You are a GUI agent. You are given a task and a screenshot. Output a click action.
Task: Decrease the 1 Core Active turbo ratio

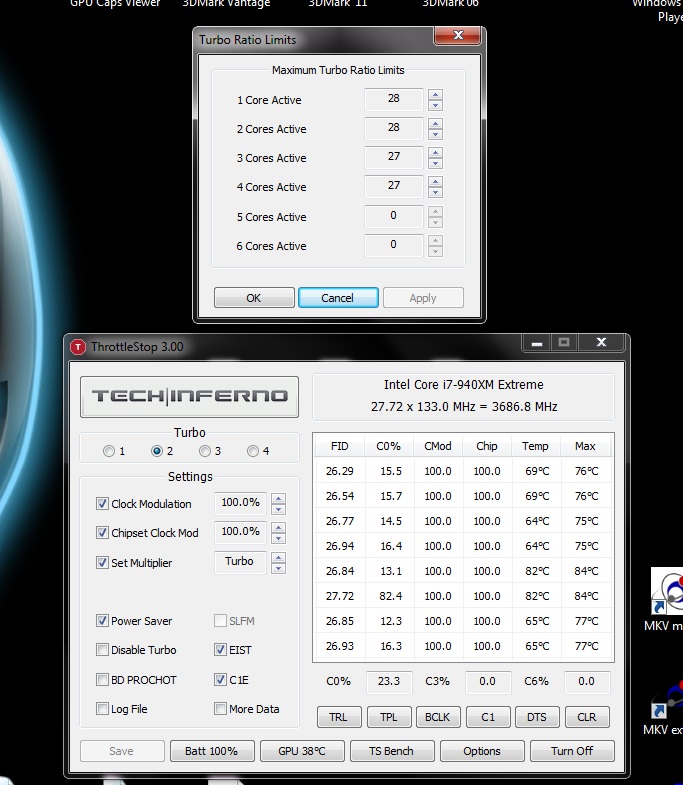pos(435,105)
